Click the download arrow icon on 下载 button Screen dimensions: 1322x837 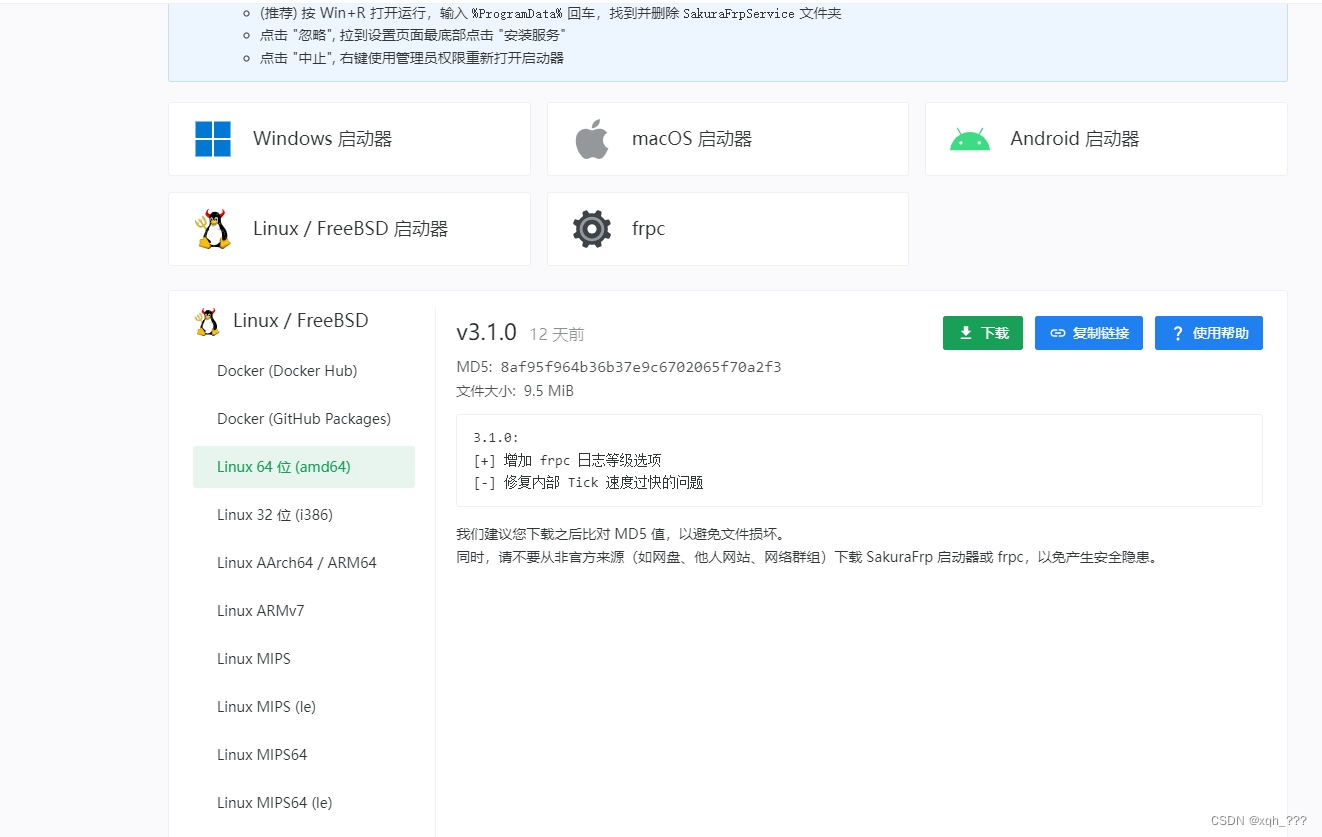965,332
